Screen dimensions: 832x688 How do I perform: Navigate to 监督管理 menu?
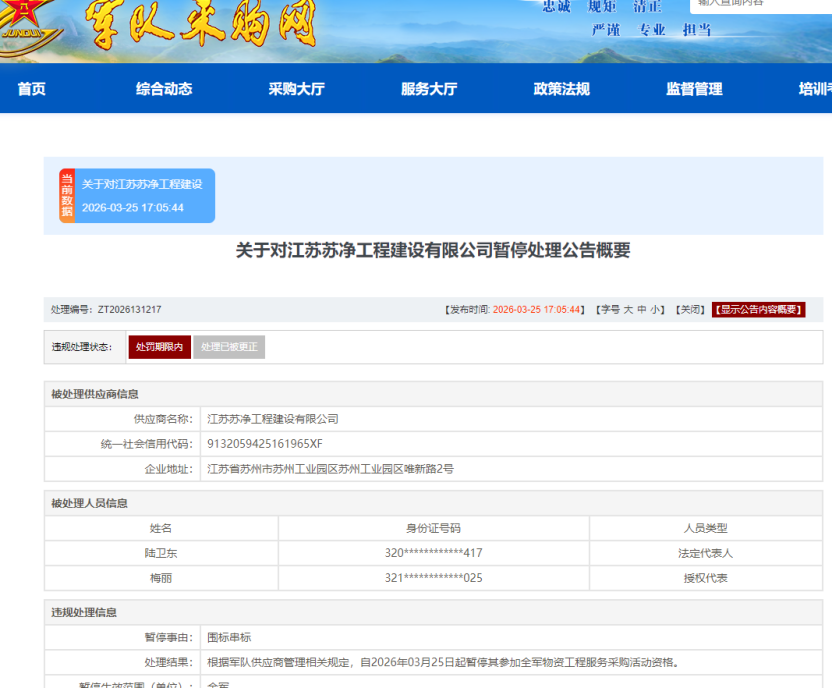[694, 89]
